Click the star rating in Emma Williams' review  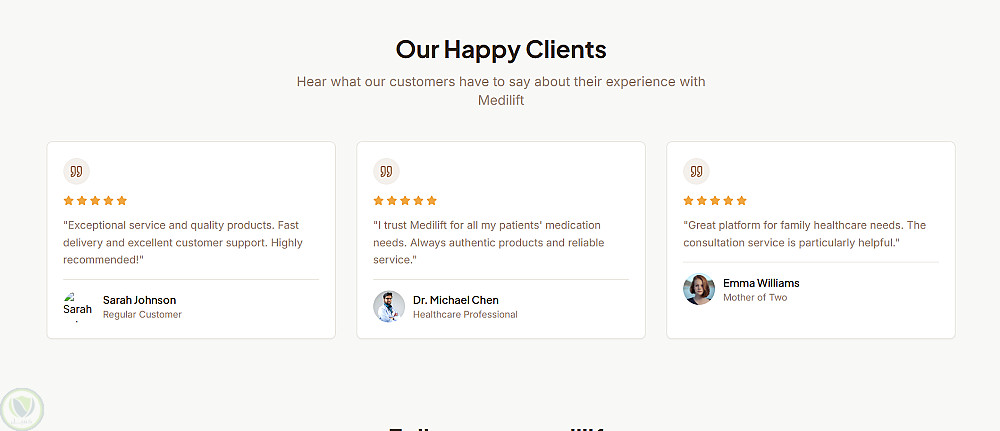pos(715,201)
